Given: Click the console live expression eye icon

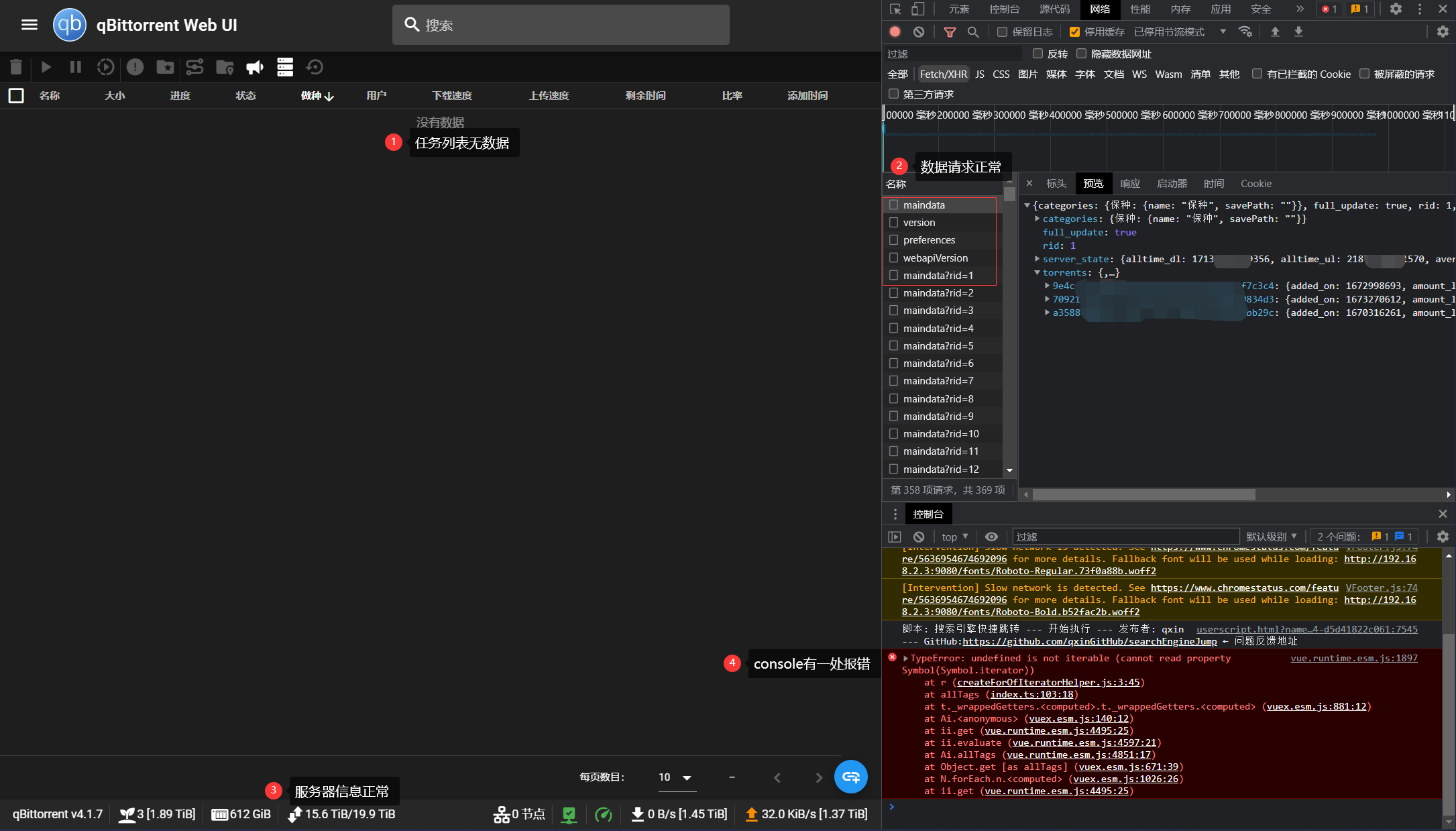Looking at the screenshot, I should (x=991, y=537).
